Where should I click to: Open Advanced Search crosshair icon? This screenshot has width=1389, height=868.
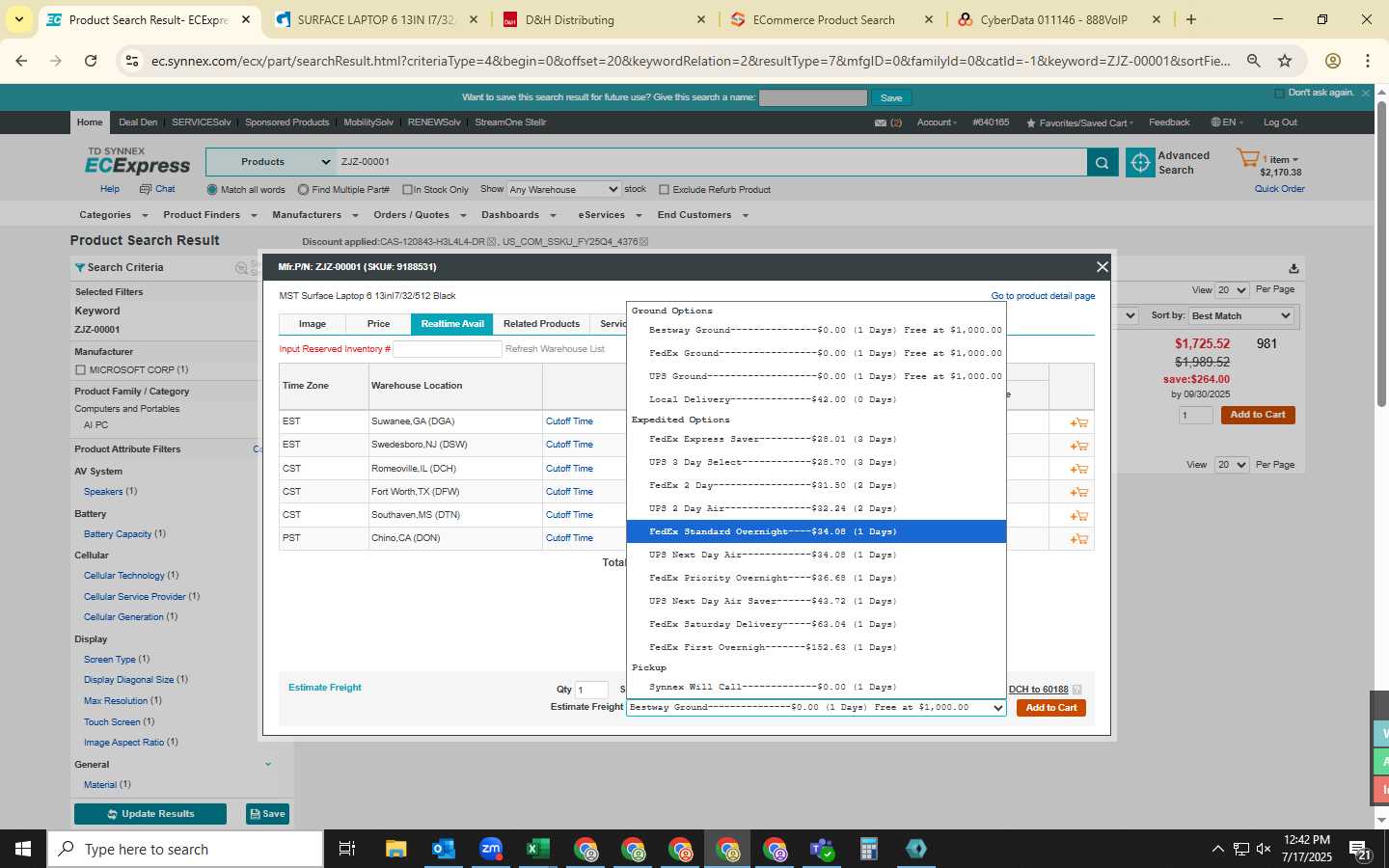(1140, 163)
